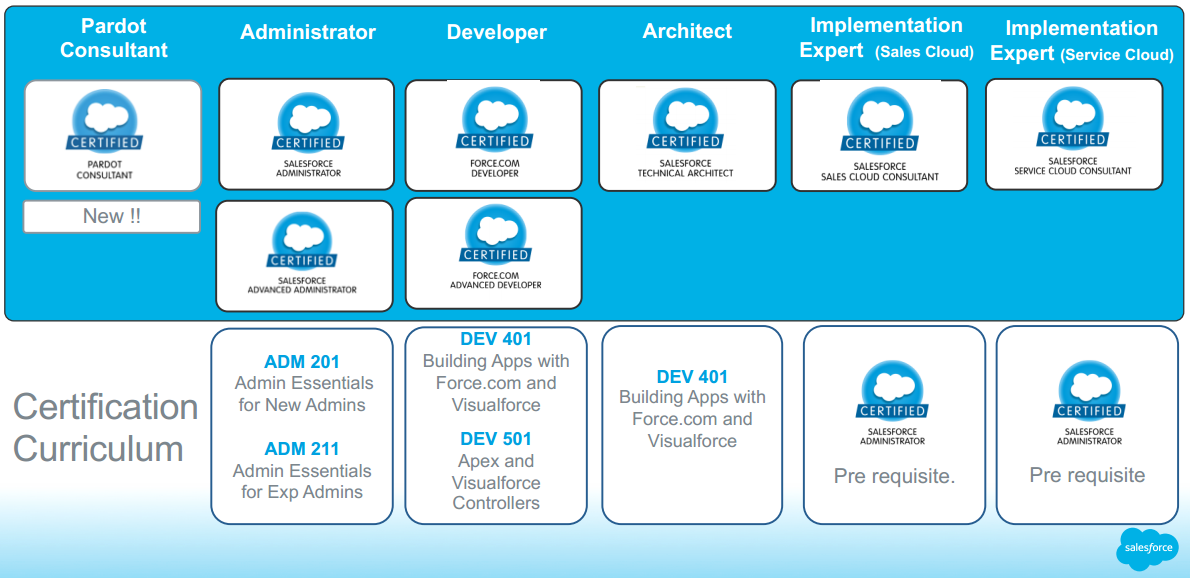
Task: Select the Administrator prerequisite badge under Sales Cloud
Action: click(x=893, y=405)
